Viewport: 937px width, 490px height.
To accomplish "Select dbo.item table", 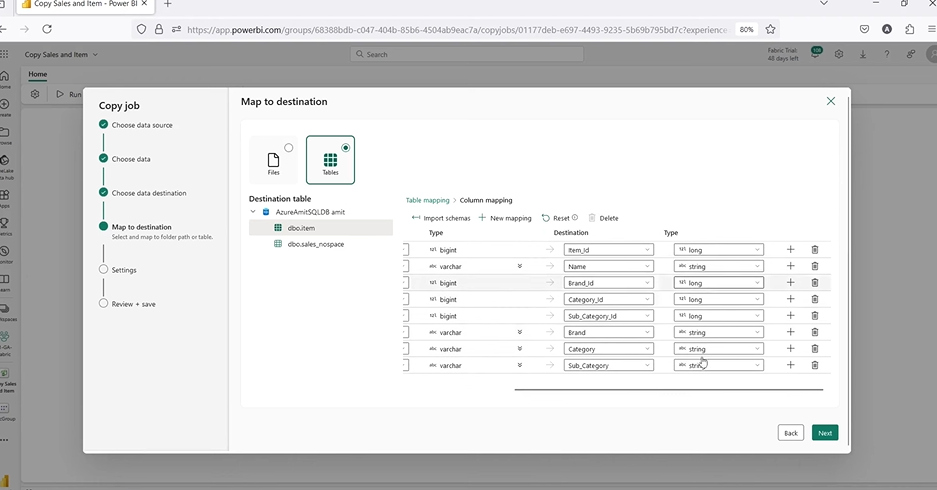I will (x=321, y=228).
